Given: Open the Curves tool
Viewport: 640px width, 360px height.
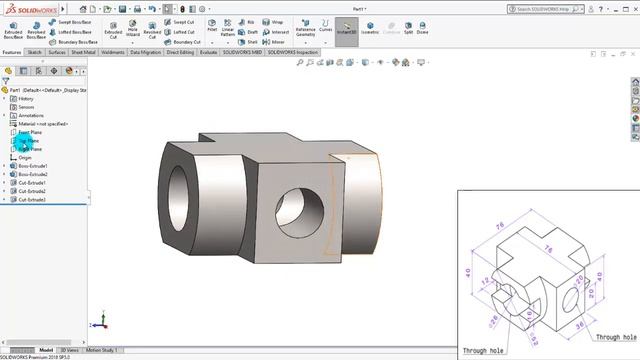Looking at the screenshot, I should [x=325, y=26].
